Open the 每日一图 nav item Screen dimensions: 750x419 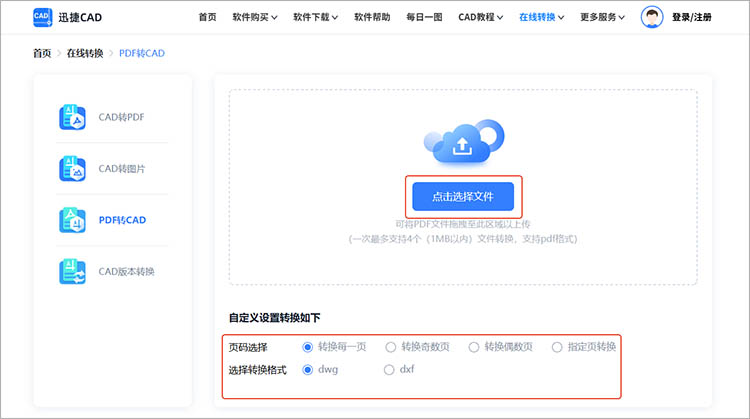(x=424, y=17)
